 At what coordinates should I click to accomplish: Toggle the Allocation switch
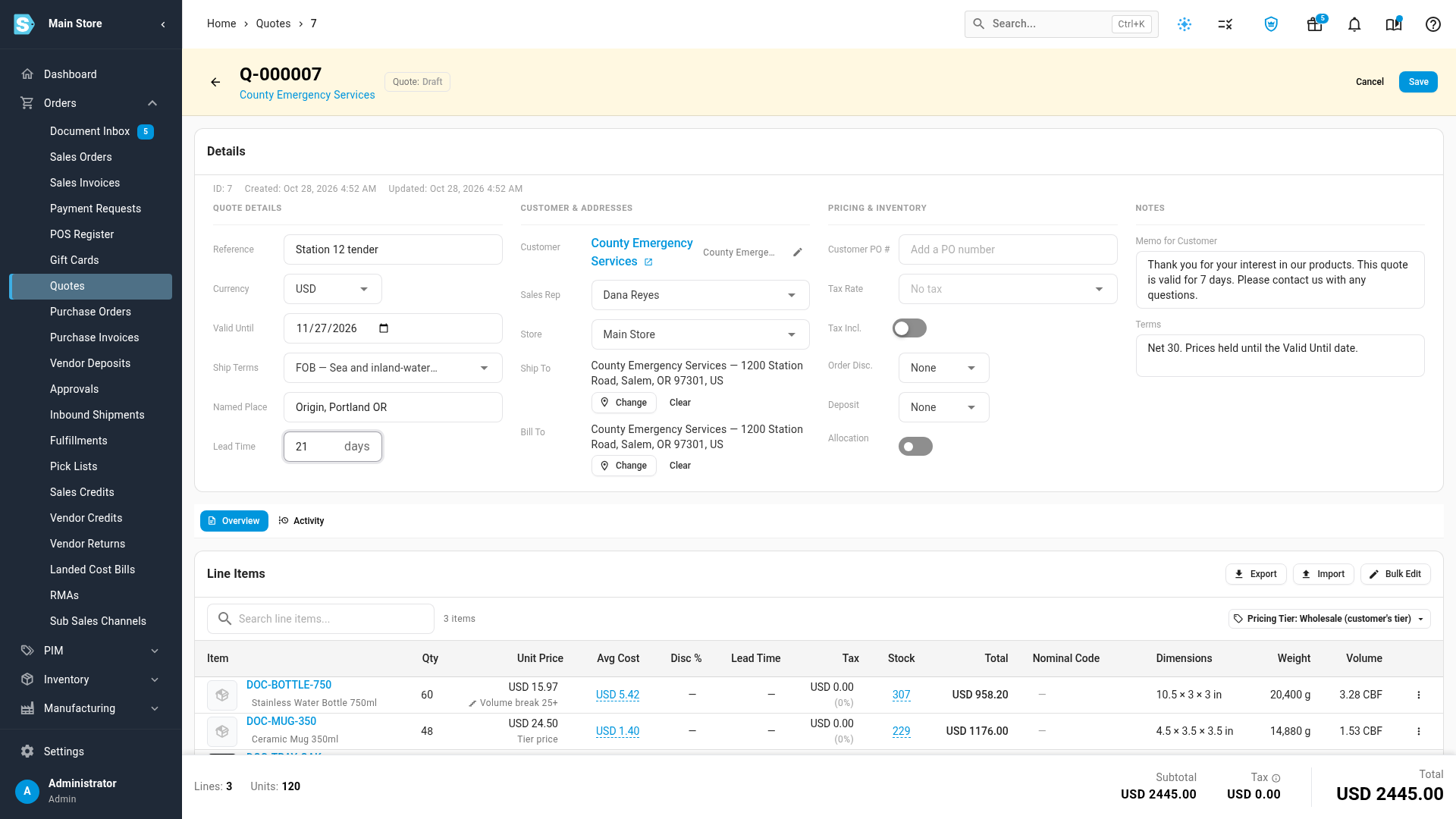point(915,447)
